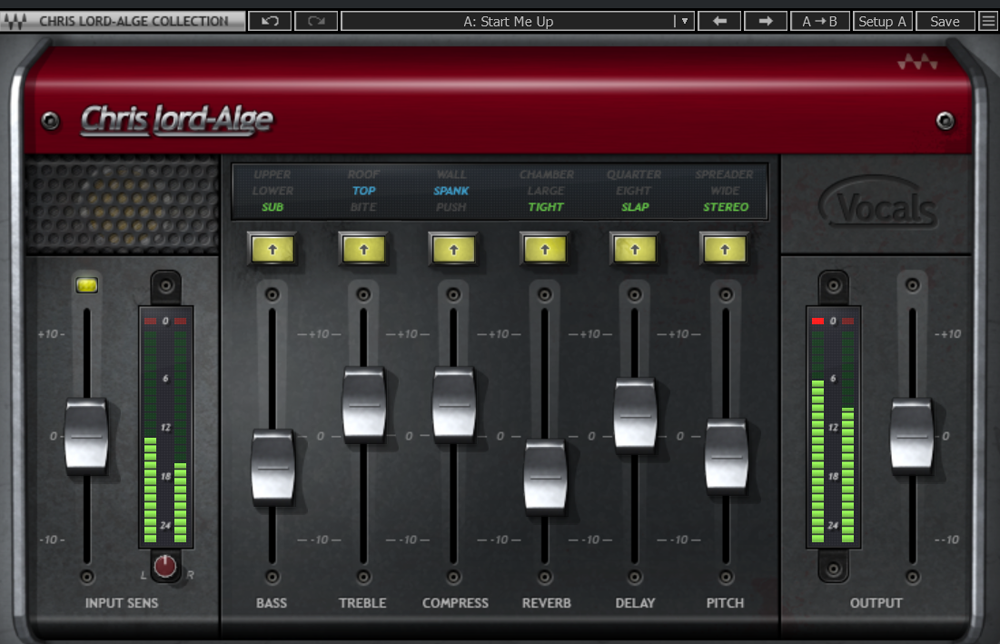Select EIGHT delay mode text
The width and height of the screenshot is (1000, 644).
pyautogui.click(x=633, y=191)
